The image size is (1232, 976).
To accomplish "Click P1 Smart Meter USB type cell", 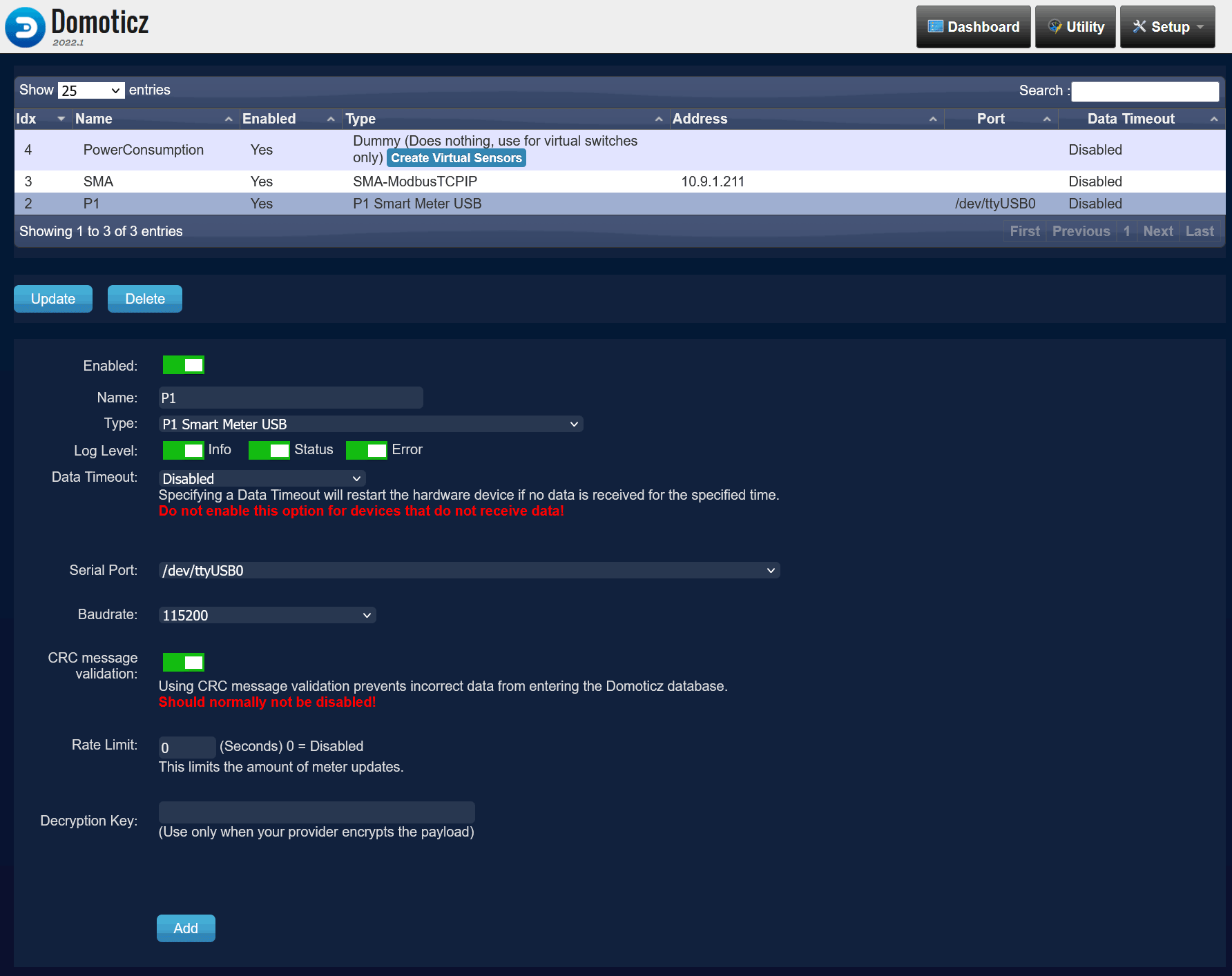I will tap(417, 204).
